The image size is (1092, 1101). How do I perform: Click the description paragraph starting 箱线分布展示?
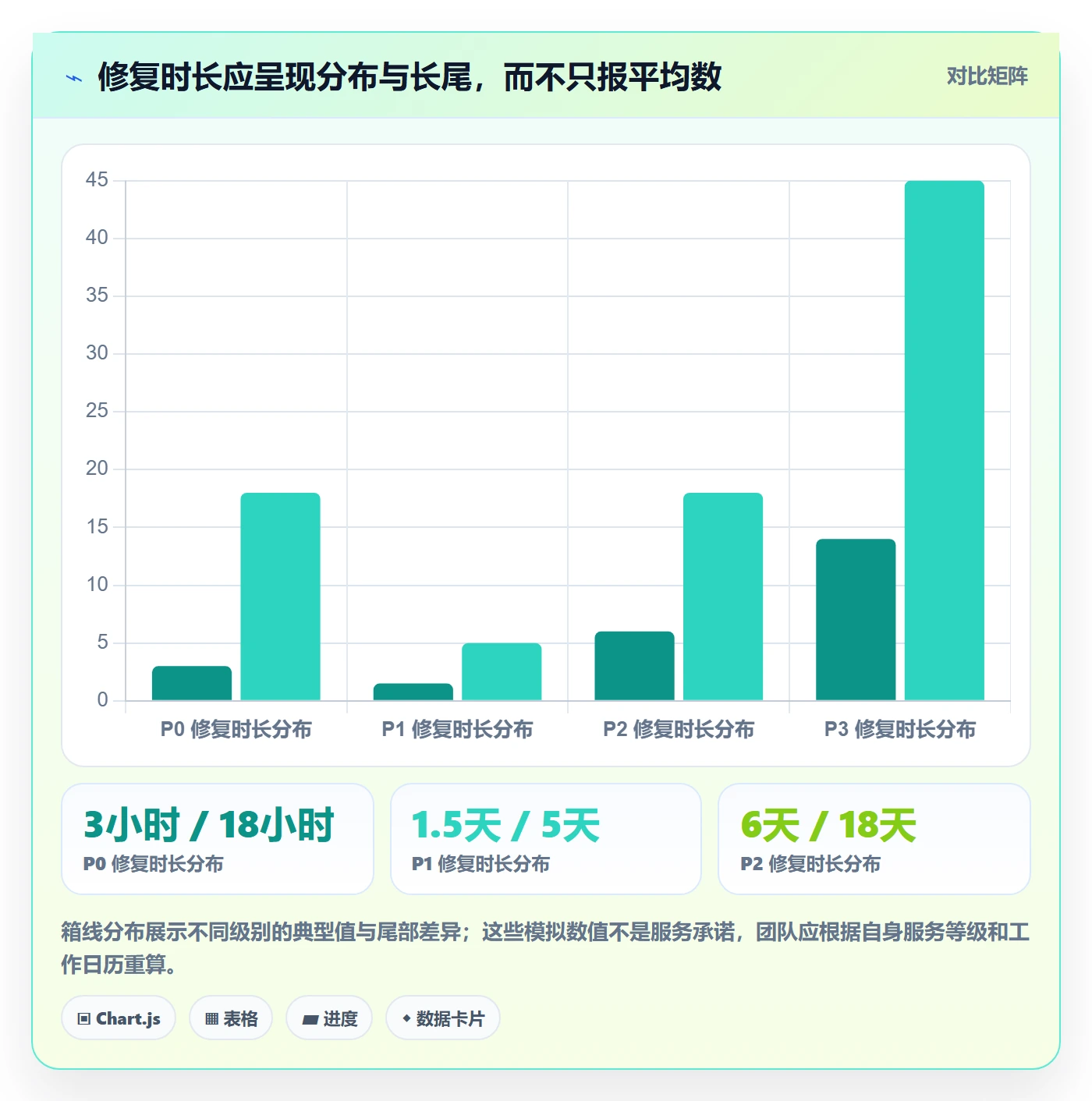(546, 948)
